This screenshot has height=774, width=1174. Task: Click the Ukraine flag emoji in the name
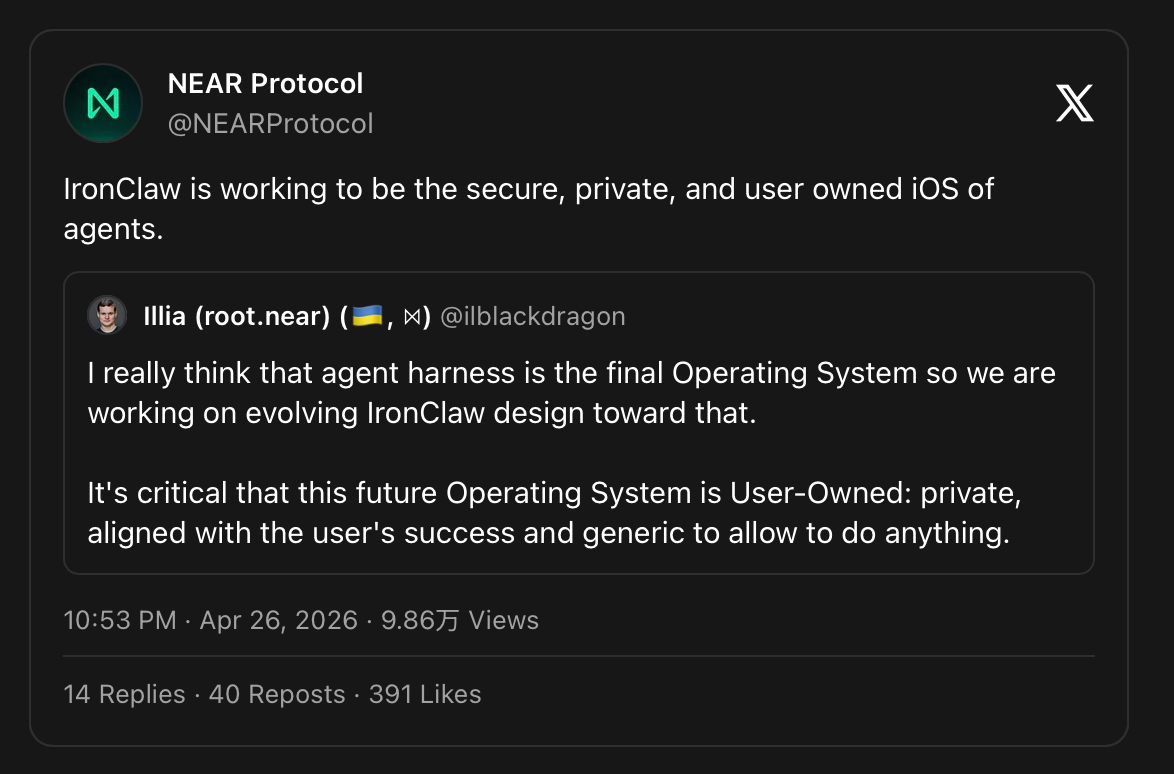pyautogui.click(x=367, y=317)
